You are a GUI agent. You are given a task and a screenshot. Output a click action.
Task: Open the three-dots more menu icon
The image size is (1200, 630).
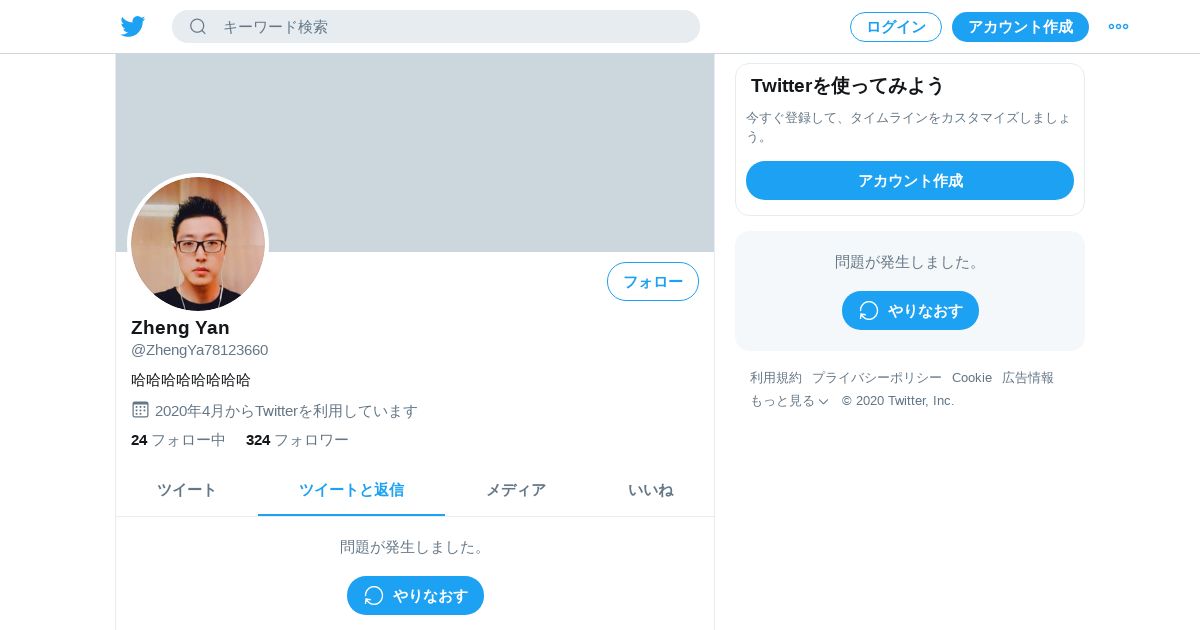click(1118, 27)
